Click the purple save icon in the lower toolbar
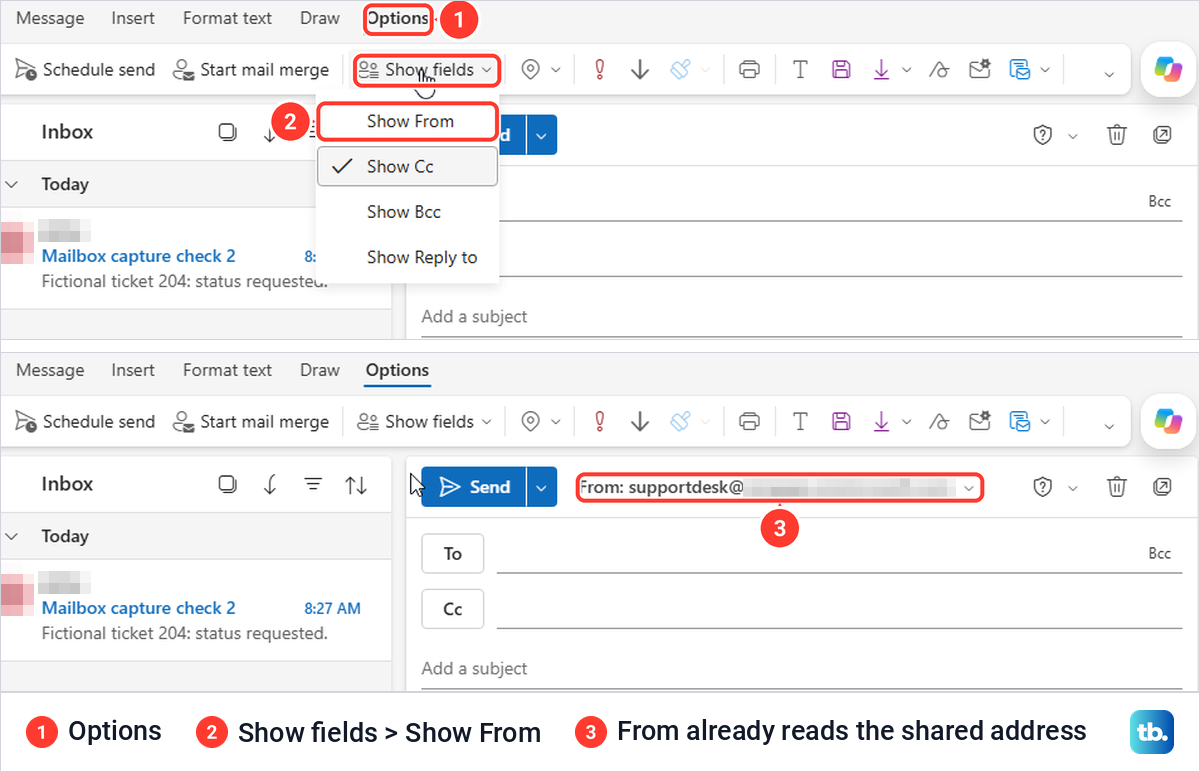The image size is (1200, 772). coord(841,421)
